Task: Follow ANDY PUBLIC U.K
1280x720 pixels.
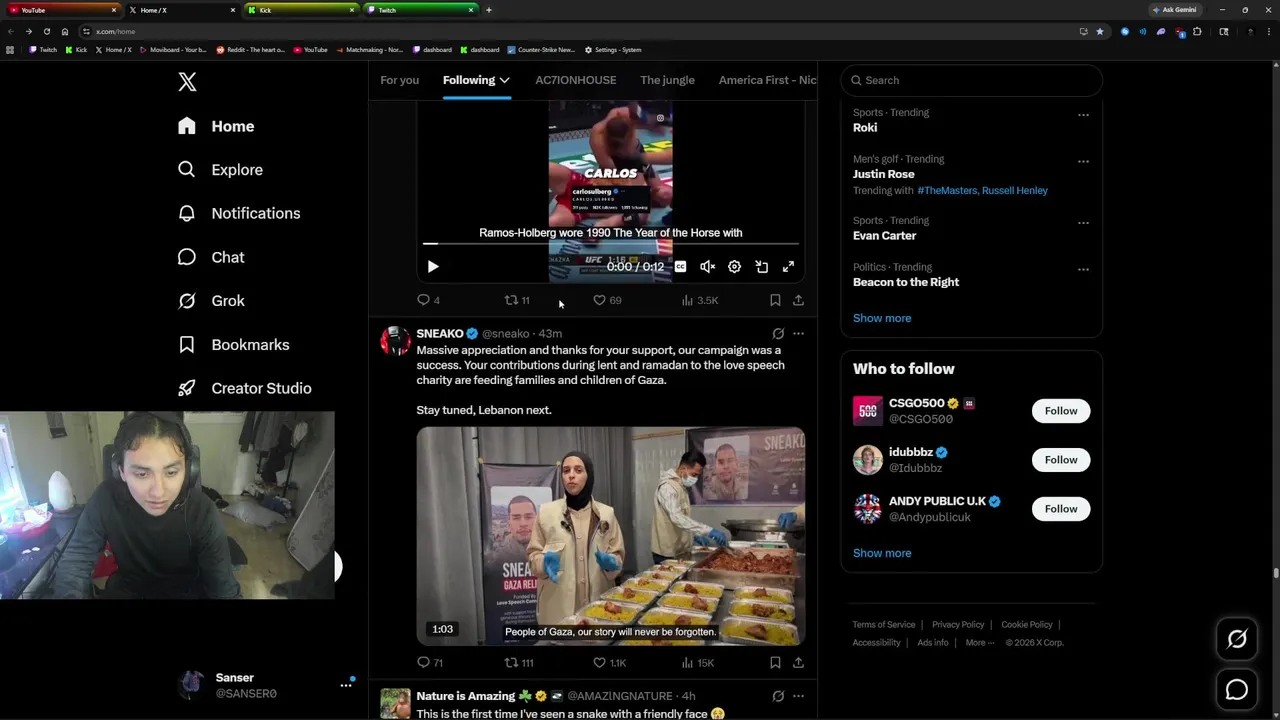Action: tap(1061, 509)
